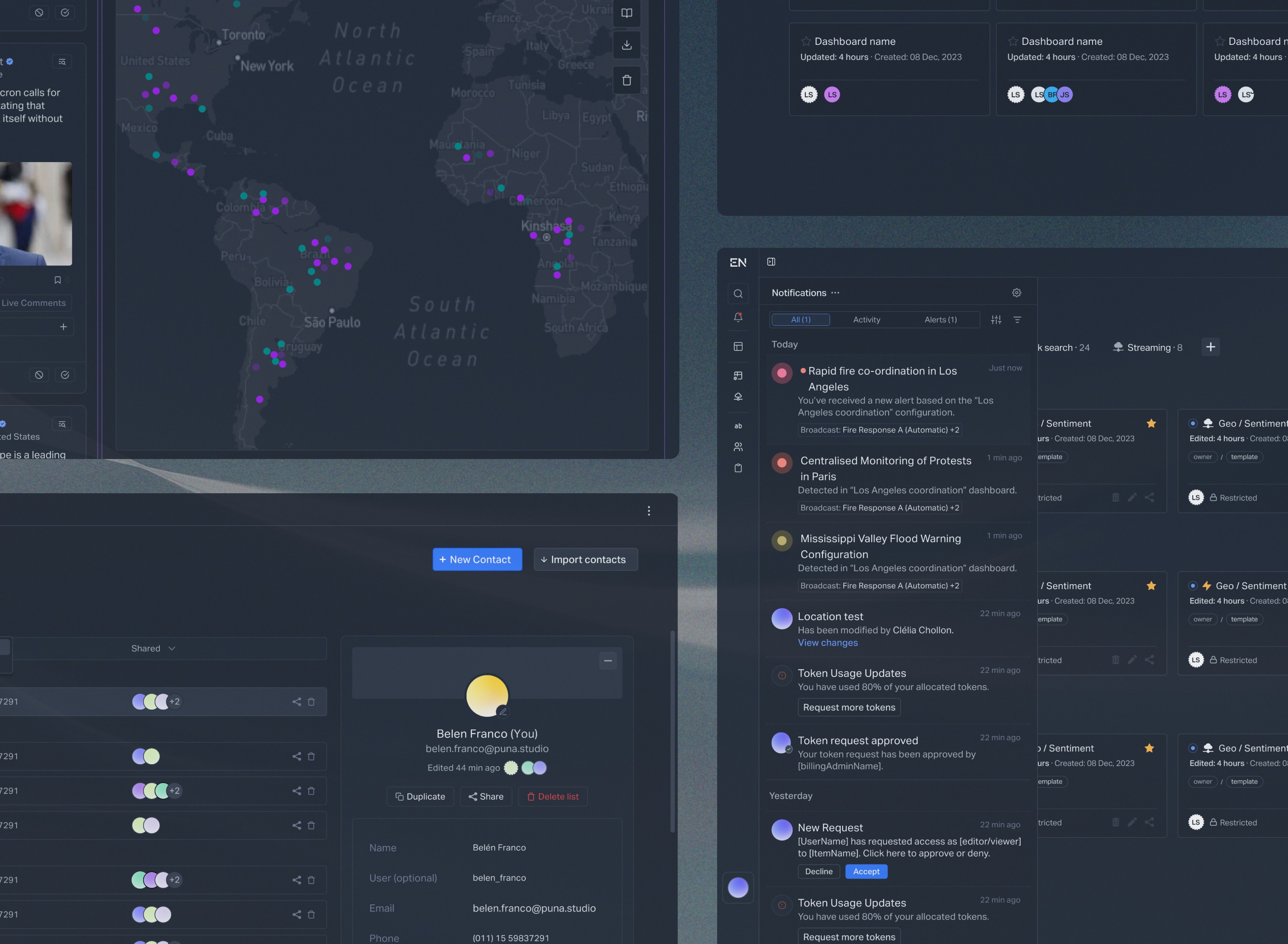
Task: Select radio button on top Geo / Sentiment card
Action: click(x=1192, y=424)
